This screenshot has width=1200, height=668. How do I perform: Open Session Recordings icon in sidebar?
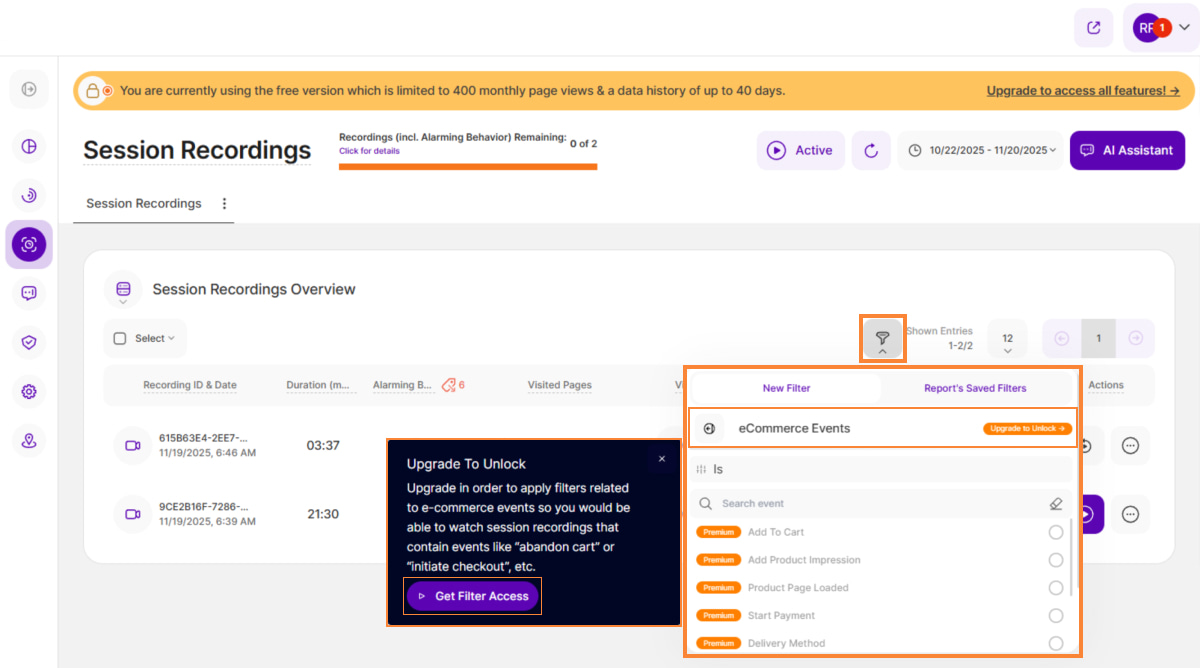pos(29,244)
